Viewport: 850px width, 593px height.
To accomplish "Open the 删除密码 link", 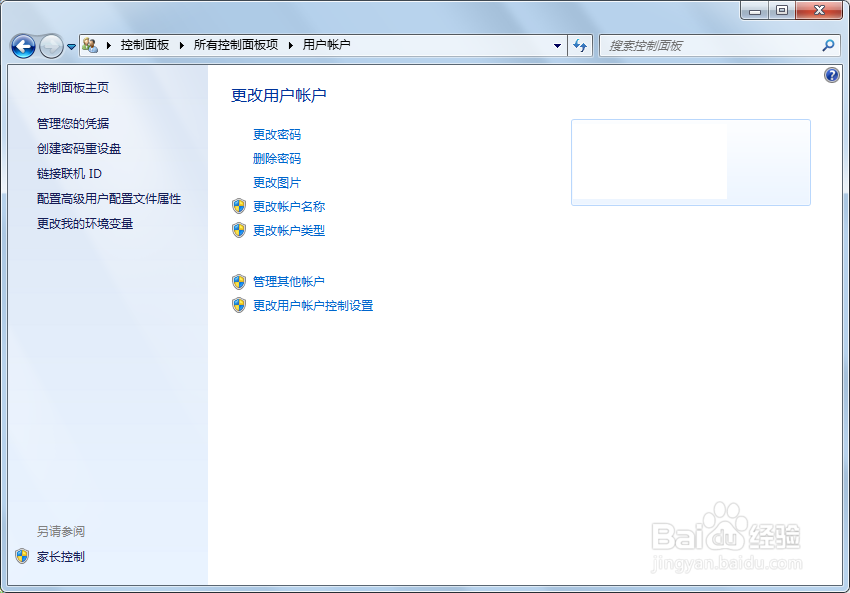I will (277, 158).
